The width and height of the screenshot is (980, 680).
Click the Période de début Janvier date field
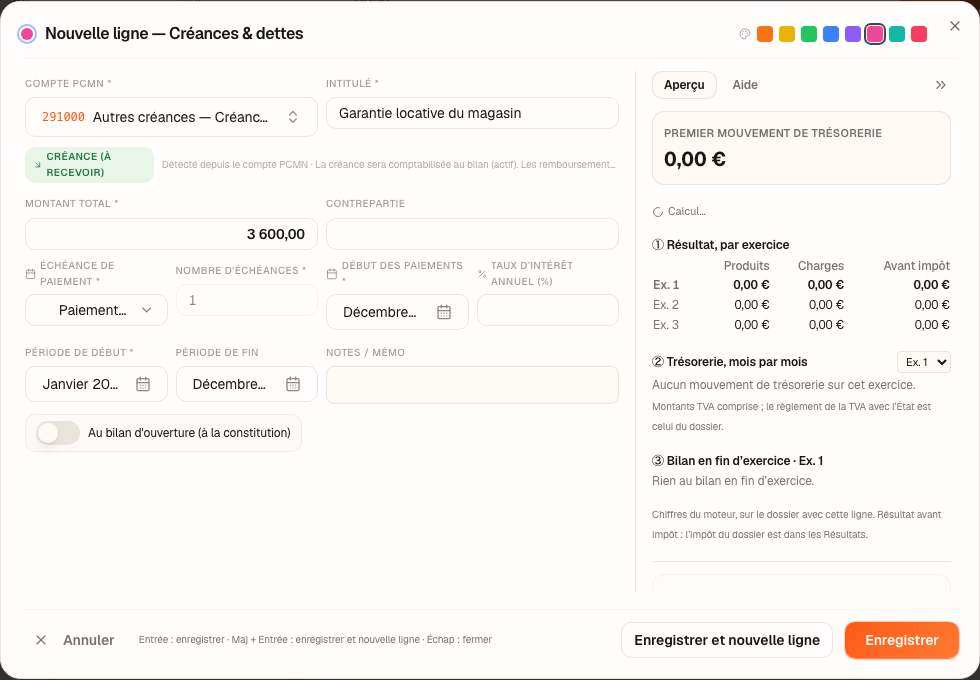click(96, 384)
